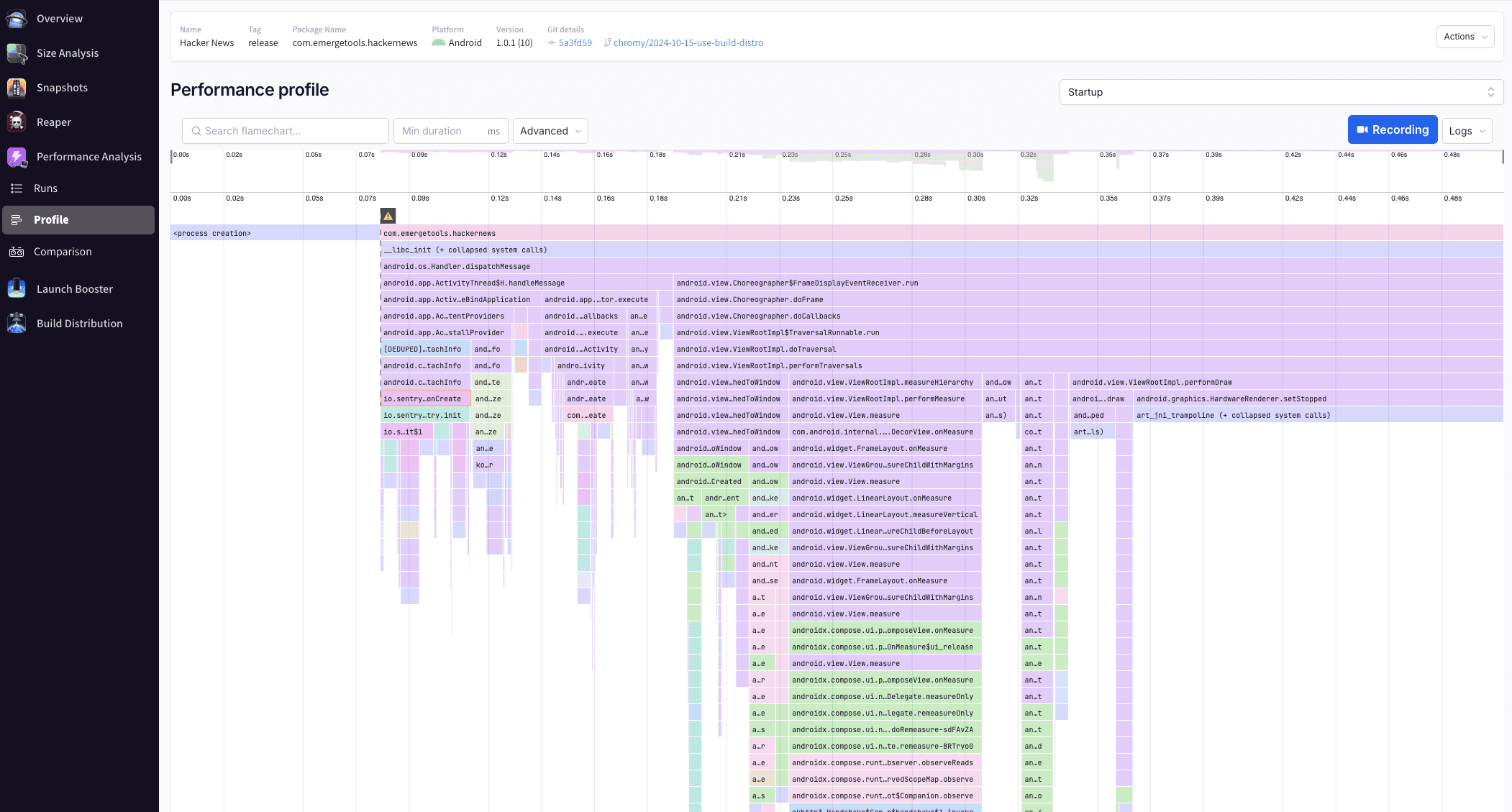The height and width of the screenshot is (812, 1512).
Task: Open Performance Analysis
Action: click(89, 156)
